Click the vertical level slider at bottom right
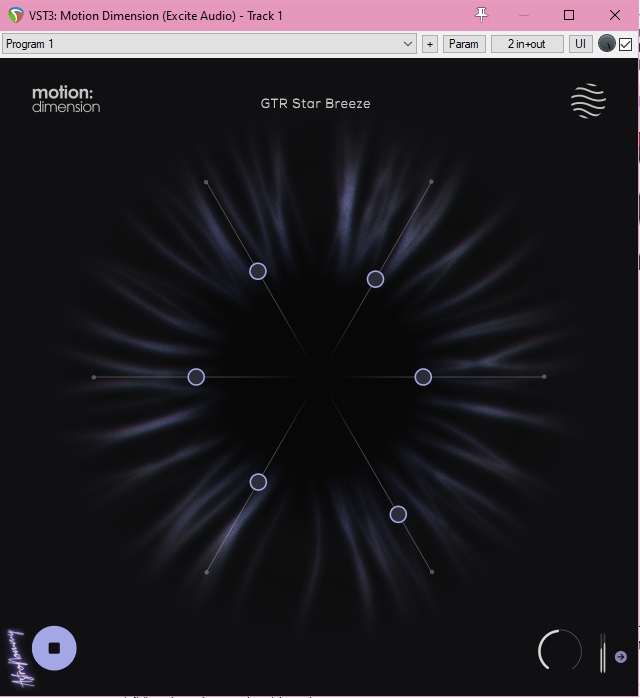Viewport: 640px width, 698px height. point(602,653)
